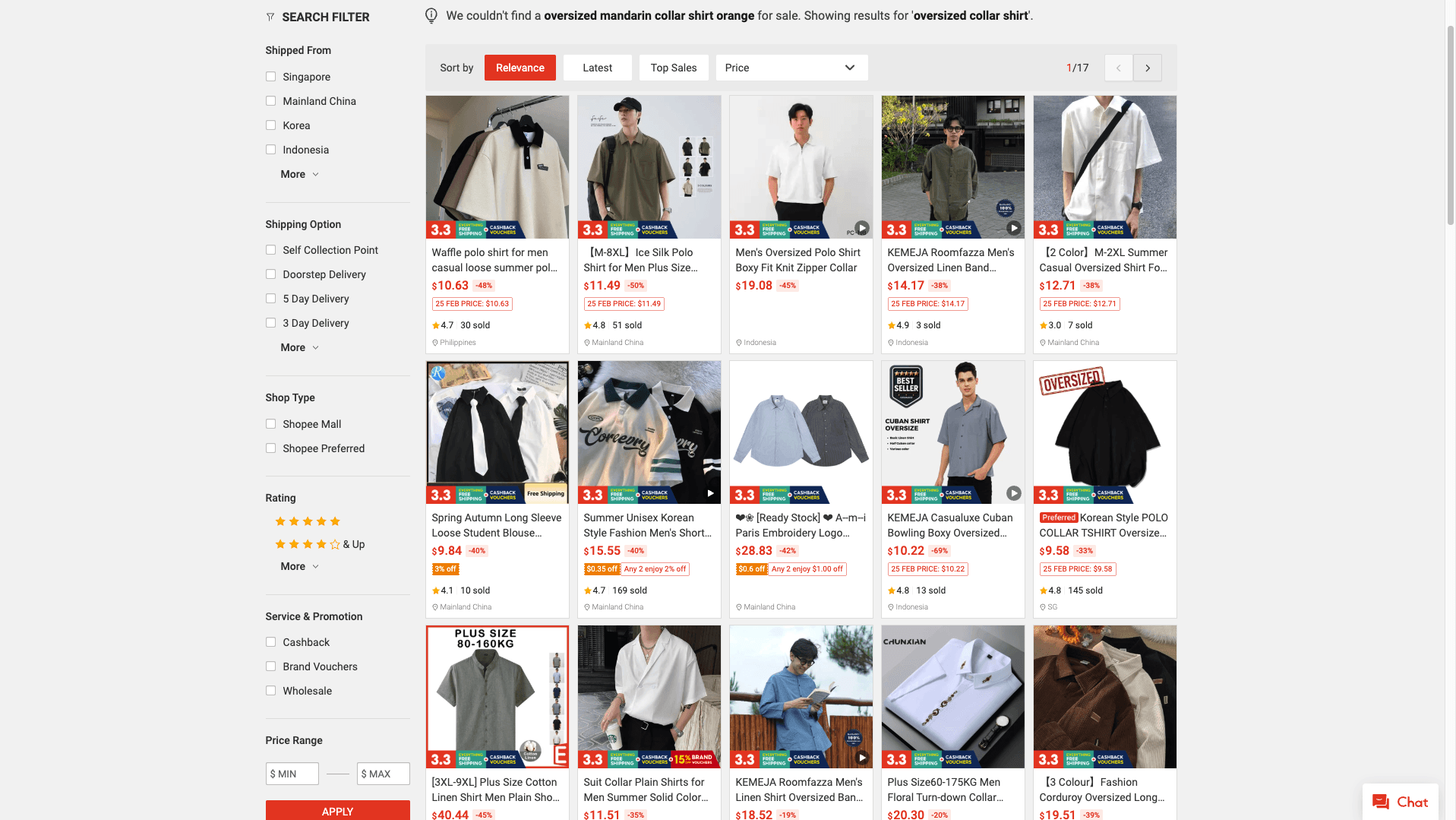Expand More under Rating
The height and width of the screenshot is (820, 1456).
pyautogui.click(x=299, y=566)
